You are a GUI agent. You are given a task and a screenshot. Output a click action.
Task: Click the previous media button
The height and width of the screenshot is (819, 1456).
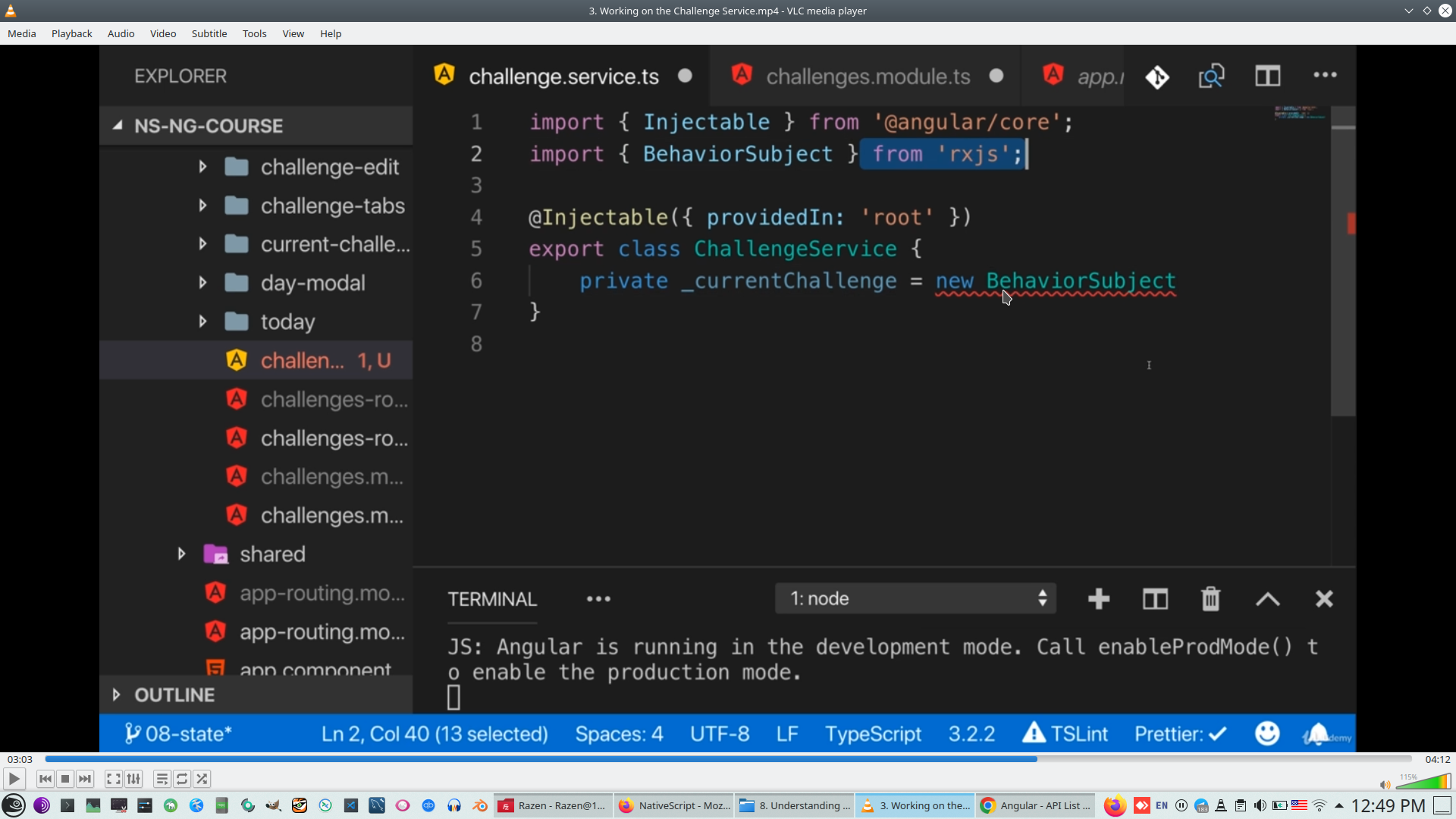(45, 779)
